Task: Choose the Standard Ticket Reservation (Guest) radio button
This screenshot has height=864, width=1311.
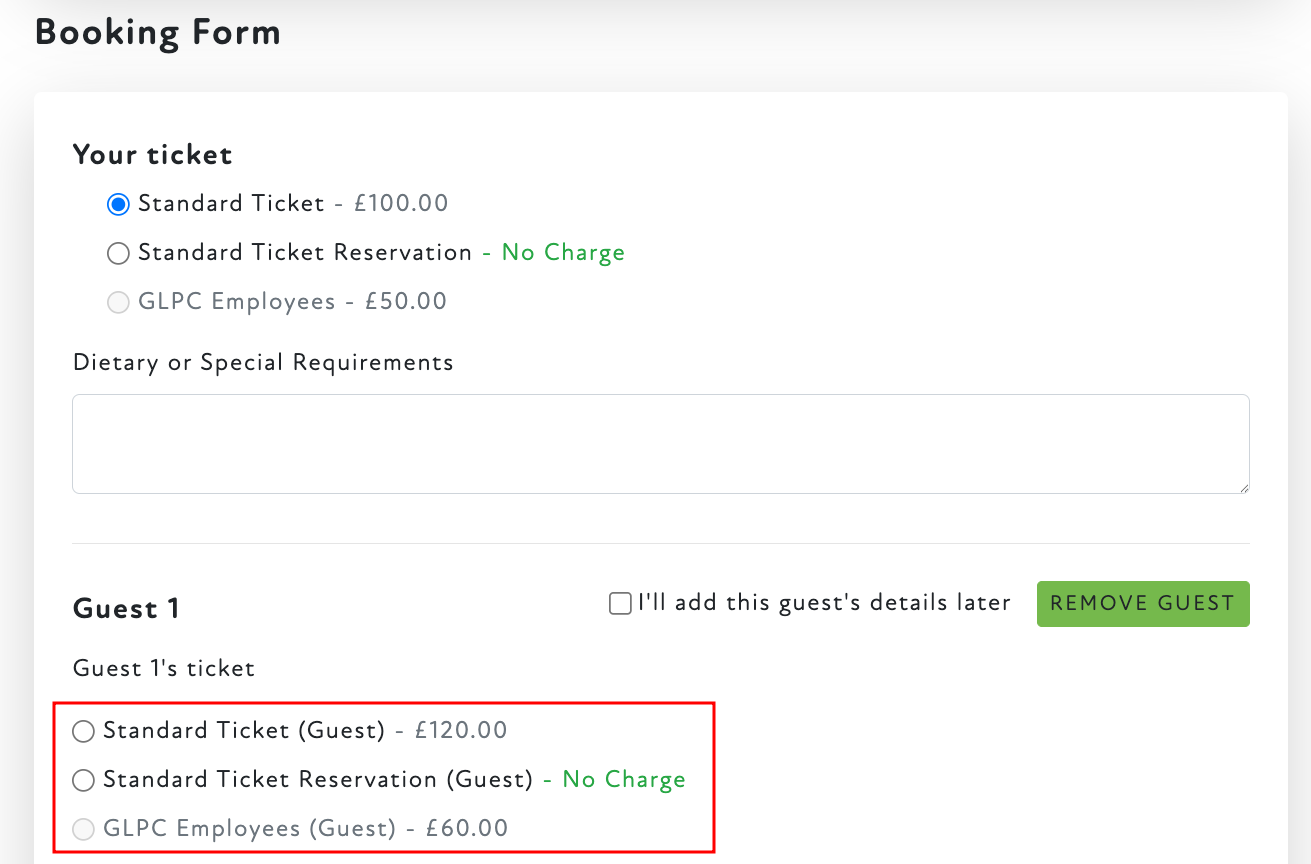Action: [84, 780]
